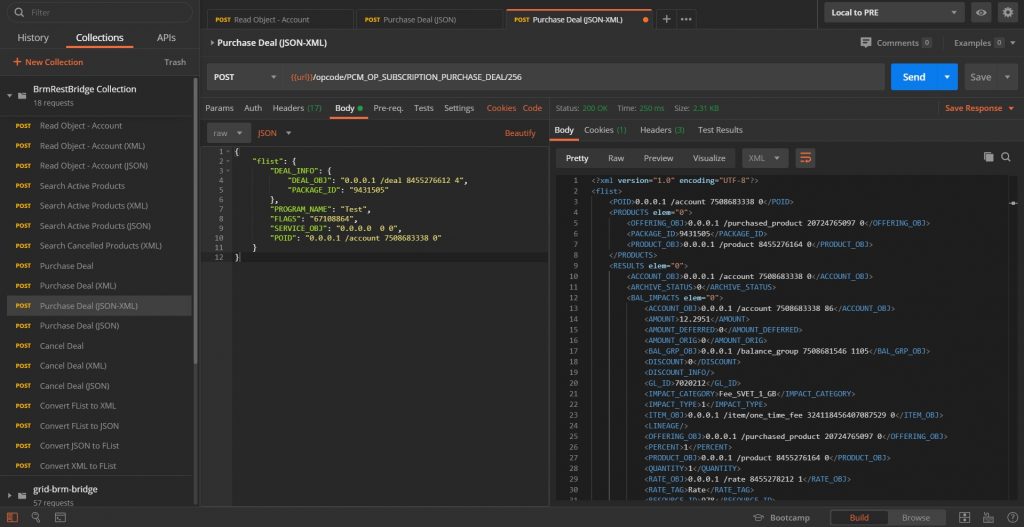This screenshot has width=1024, height=527.
Task: Open the help question mark icon
Action: 1010,517
